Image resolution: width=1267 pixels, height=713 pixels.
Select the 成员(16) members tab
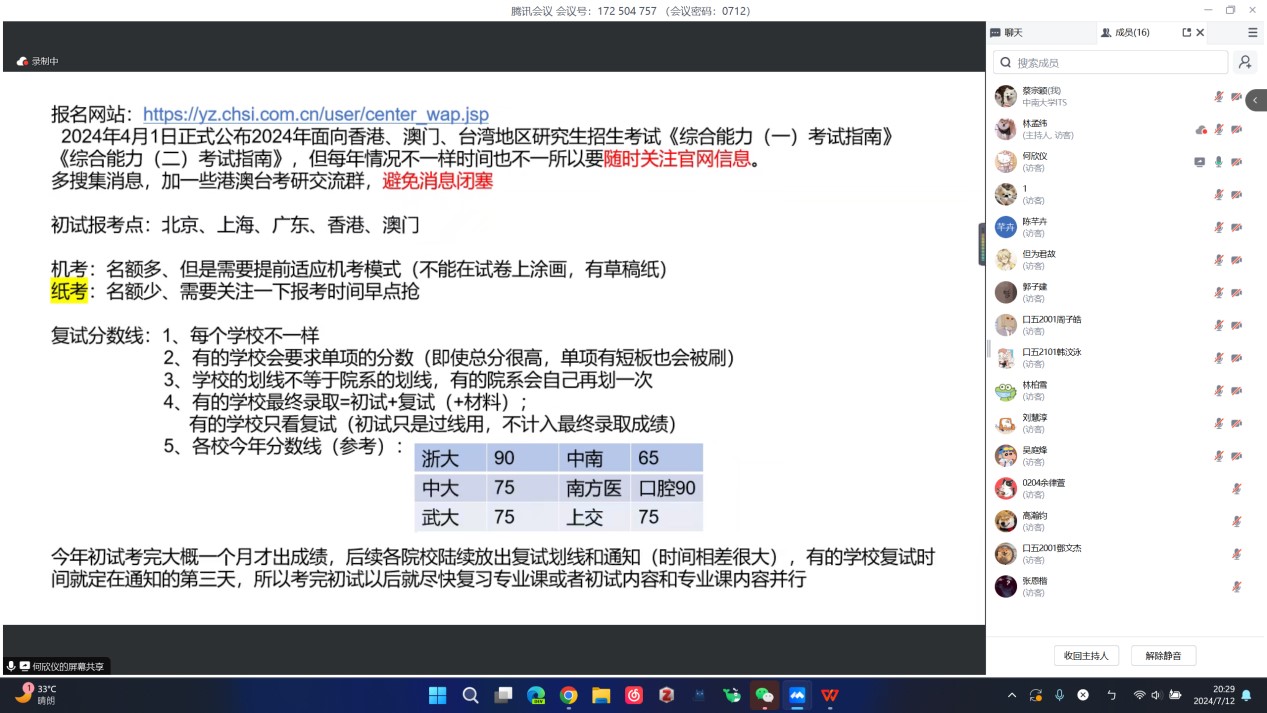tap(1126, 33)
